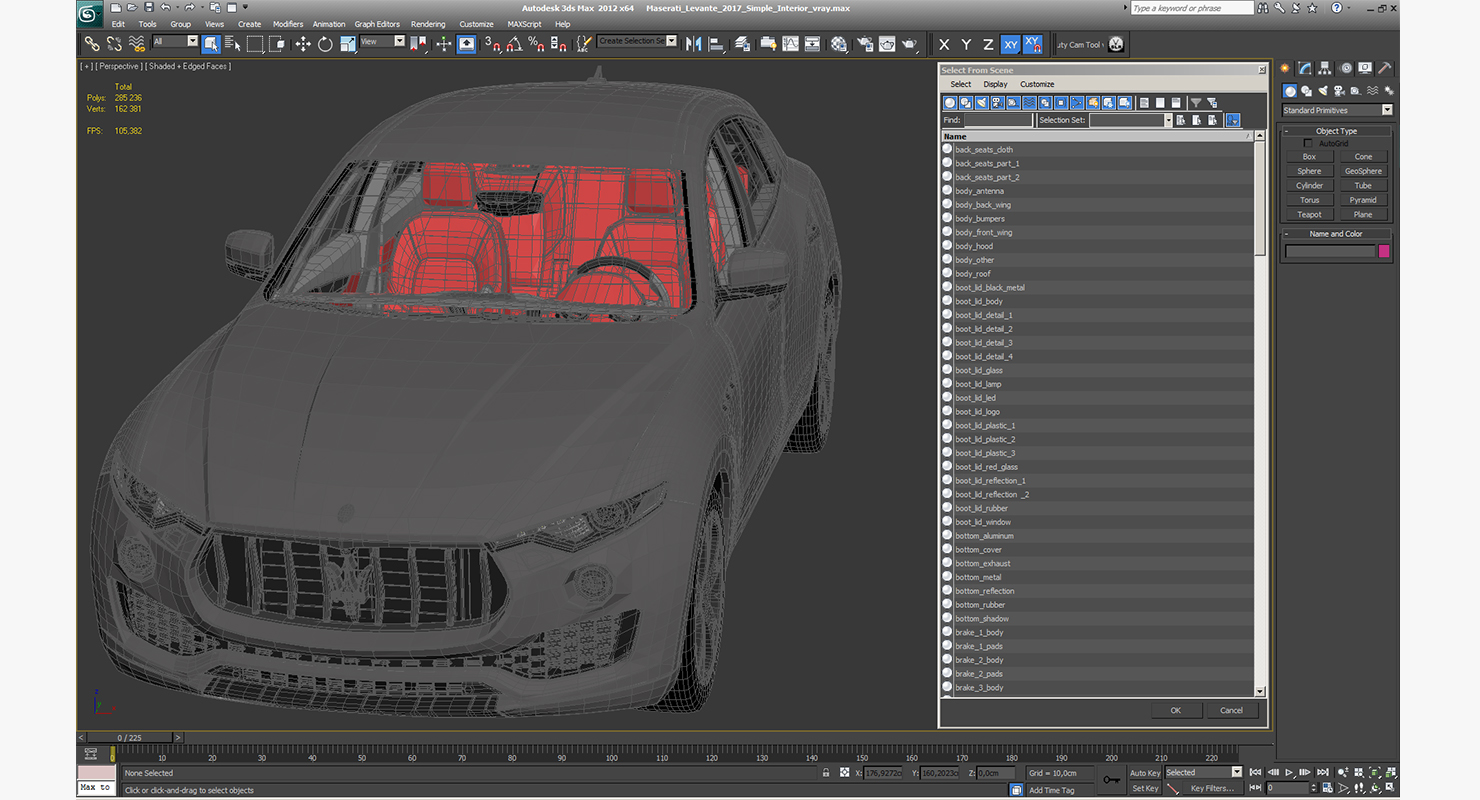Open the MAXScript menu

click(x=524, y=24)
